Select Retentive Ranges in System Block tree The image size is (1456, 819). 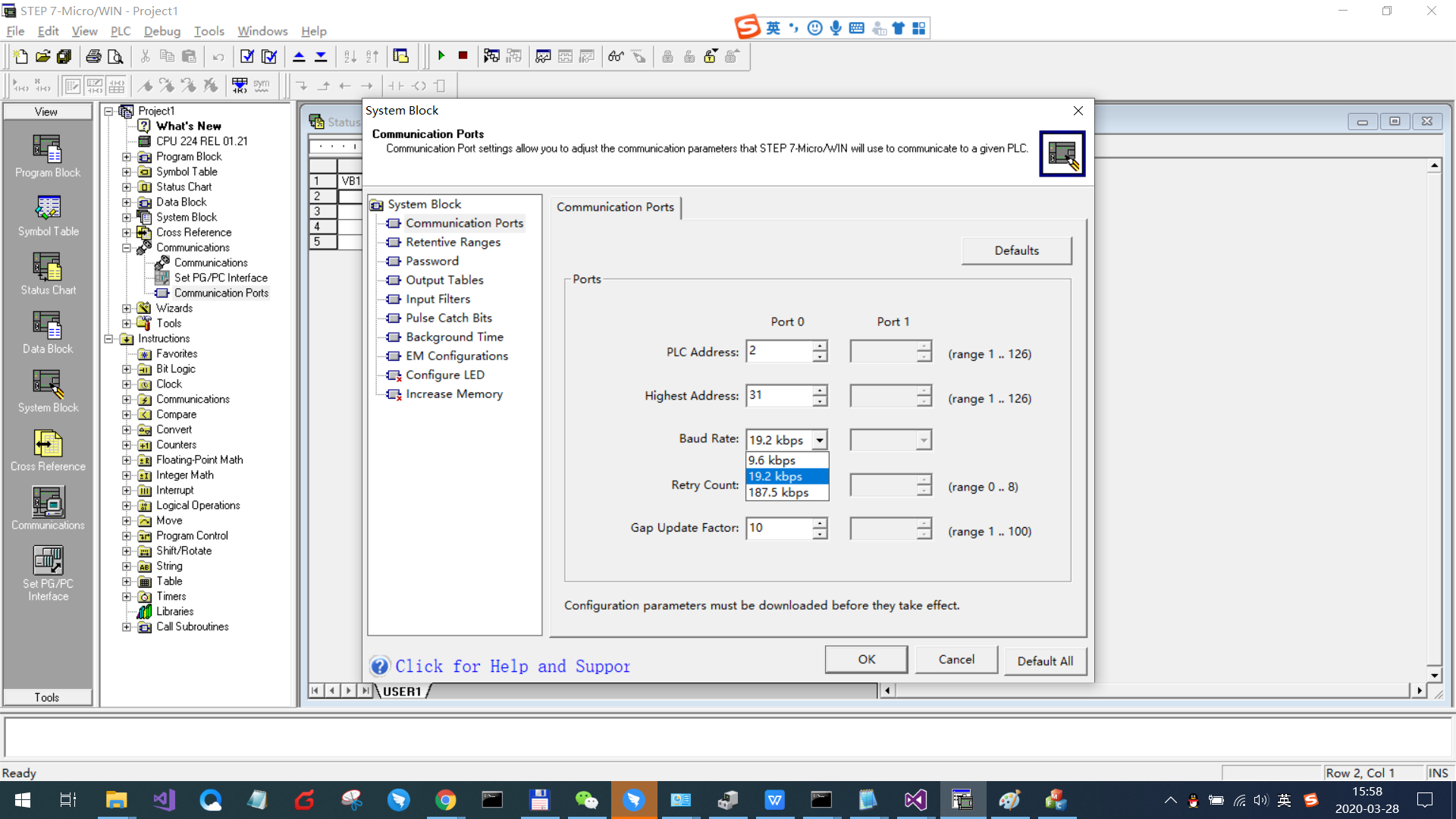pos(453,243)
